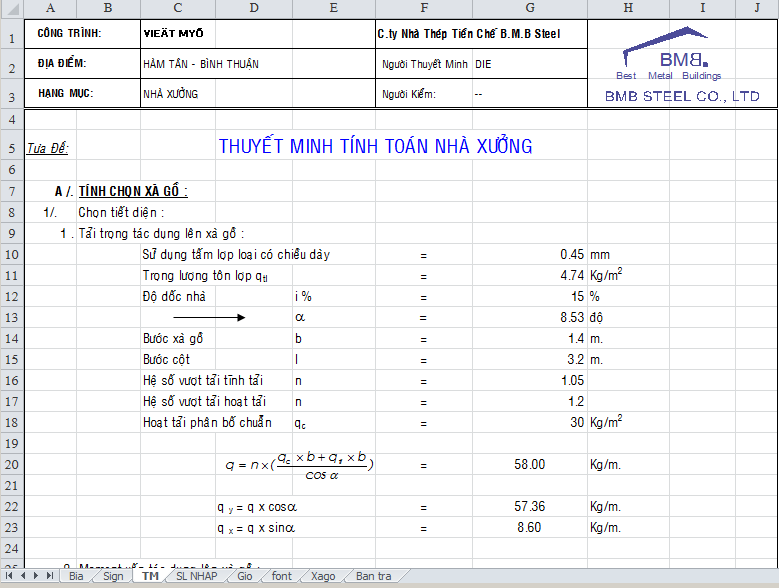Select the 3.2 column spacing value
This screenshot has width=779, height=588.
530,359
